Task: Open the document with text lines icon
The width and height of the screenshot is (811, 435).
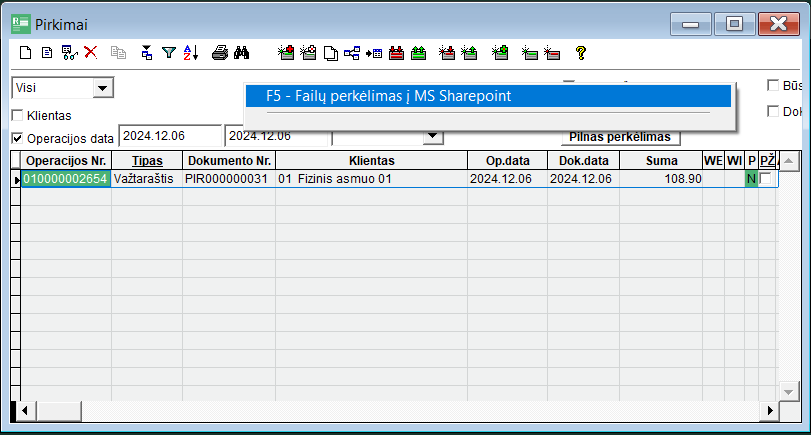Action: coord(47,53)
